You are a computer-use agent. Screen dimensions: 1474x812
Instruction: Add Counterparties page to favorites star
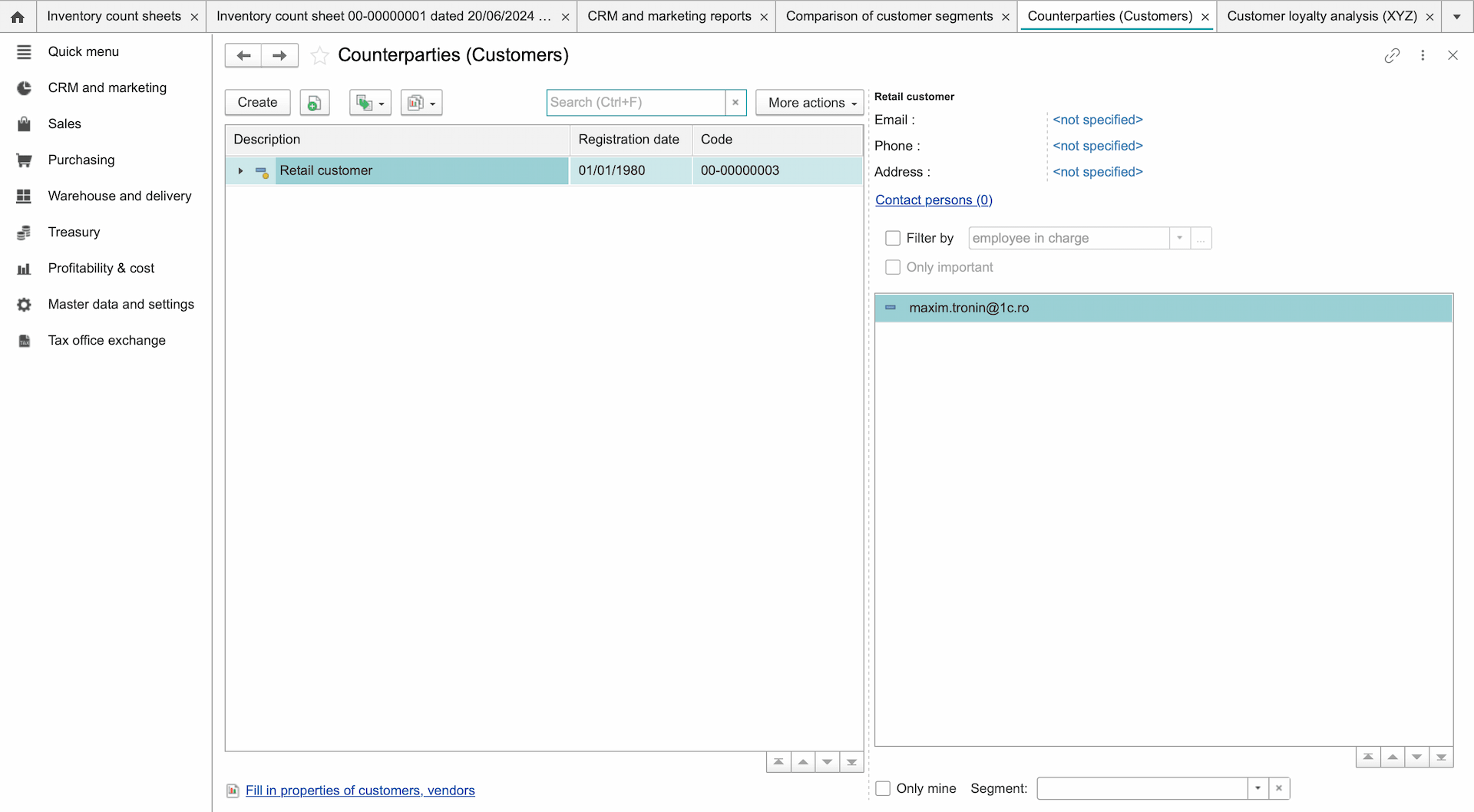[x=319, y=55]
